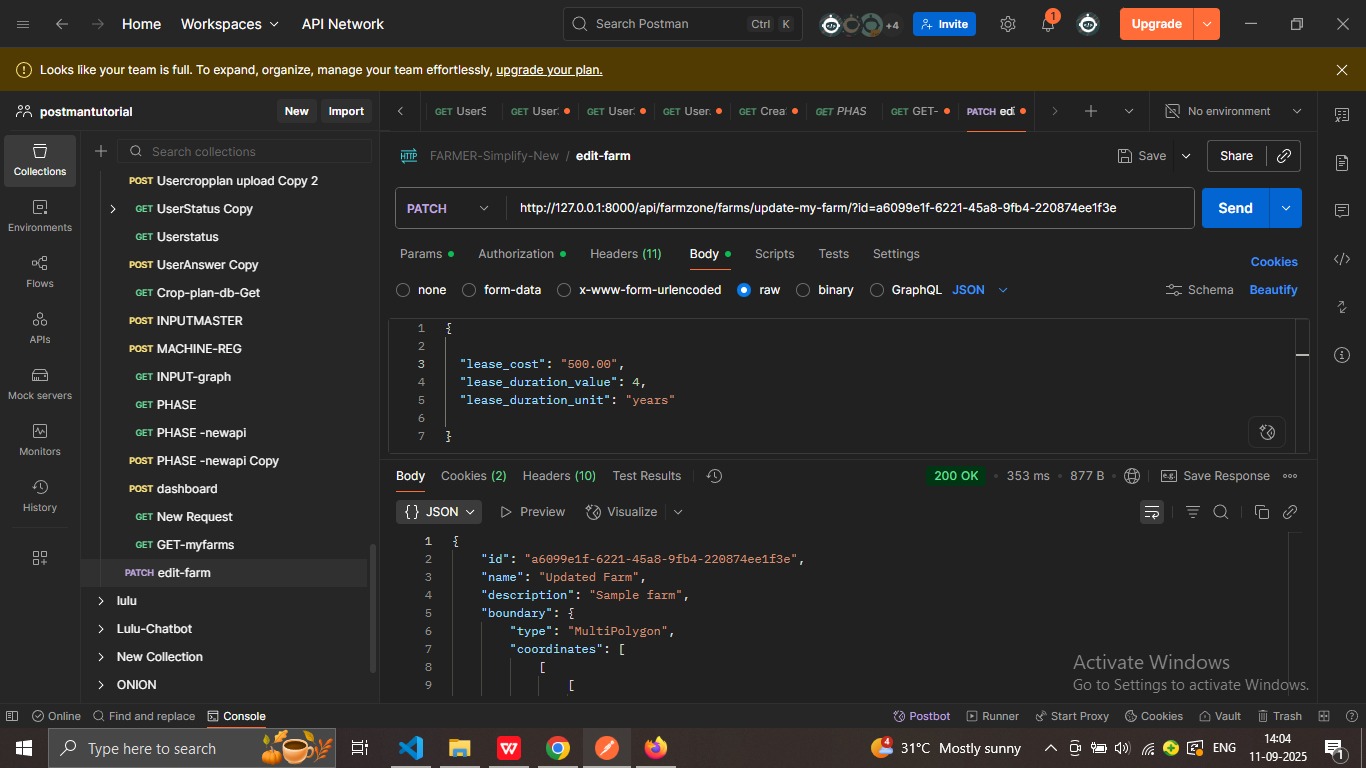The image size is (1366, 768).
Task: Open the settings gear icon
Action: pos(1007,24)
